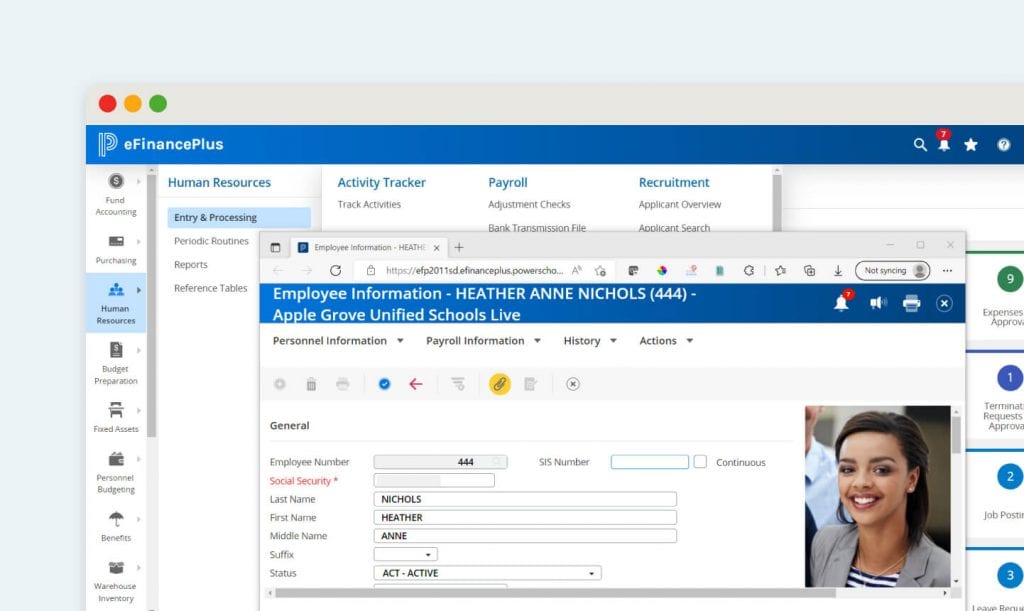Click the notes/edit icon next to the paperclip
The width and height of the screenshot is (1024, 611).
tap(530, 383)
